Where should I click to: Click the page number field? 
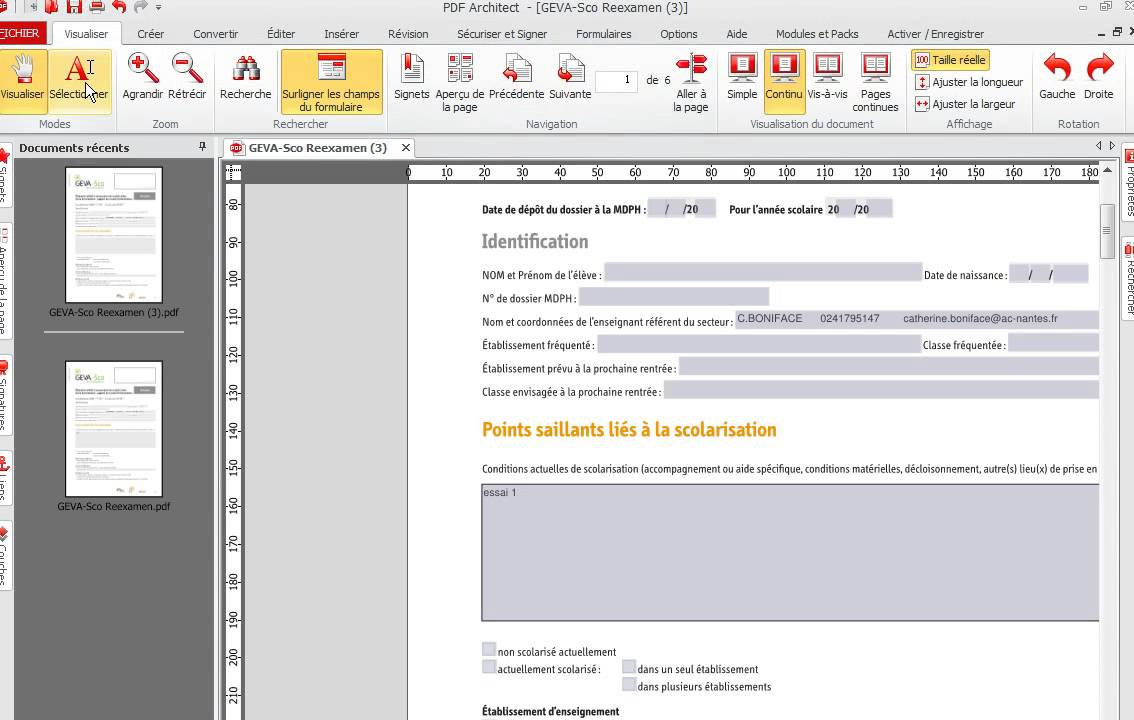click(x=616, y=80)
